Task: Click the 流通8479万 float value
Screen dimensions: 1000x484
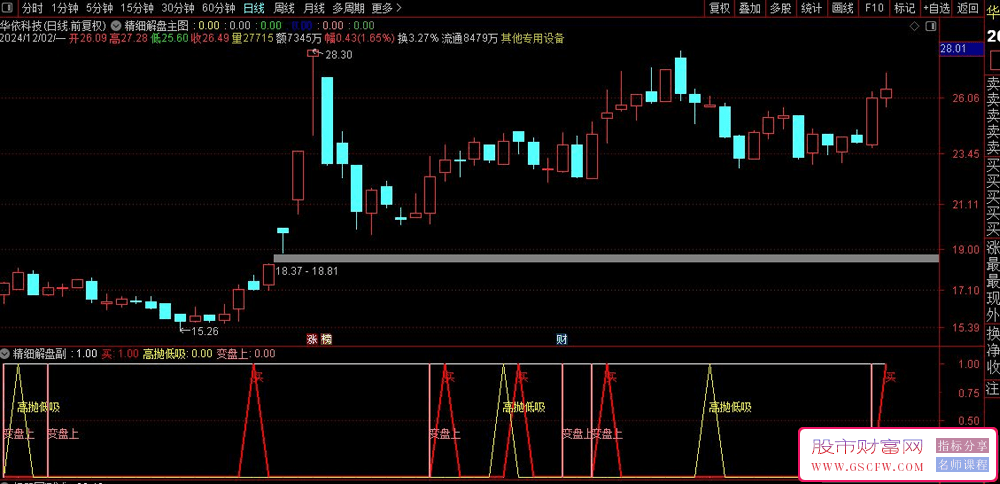Action: (x=470, y=38)
